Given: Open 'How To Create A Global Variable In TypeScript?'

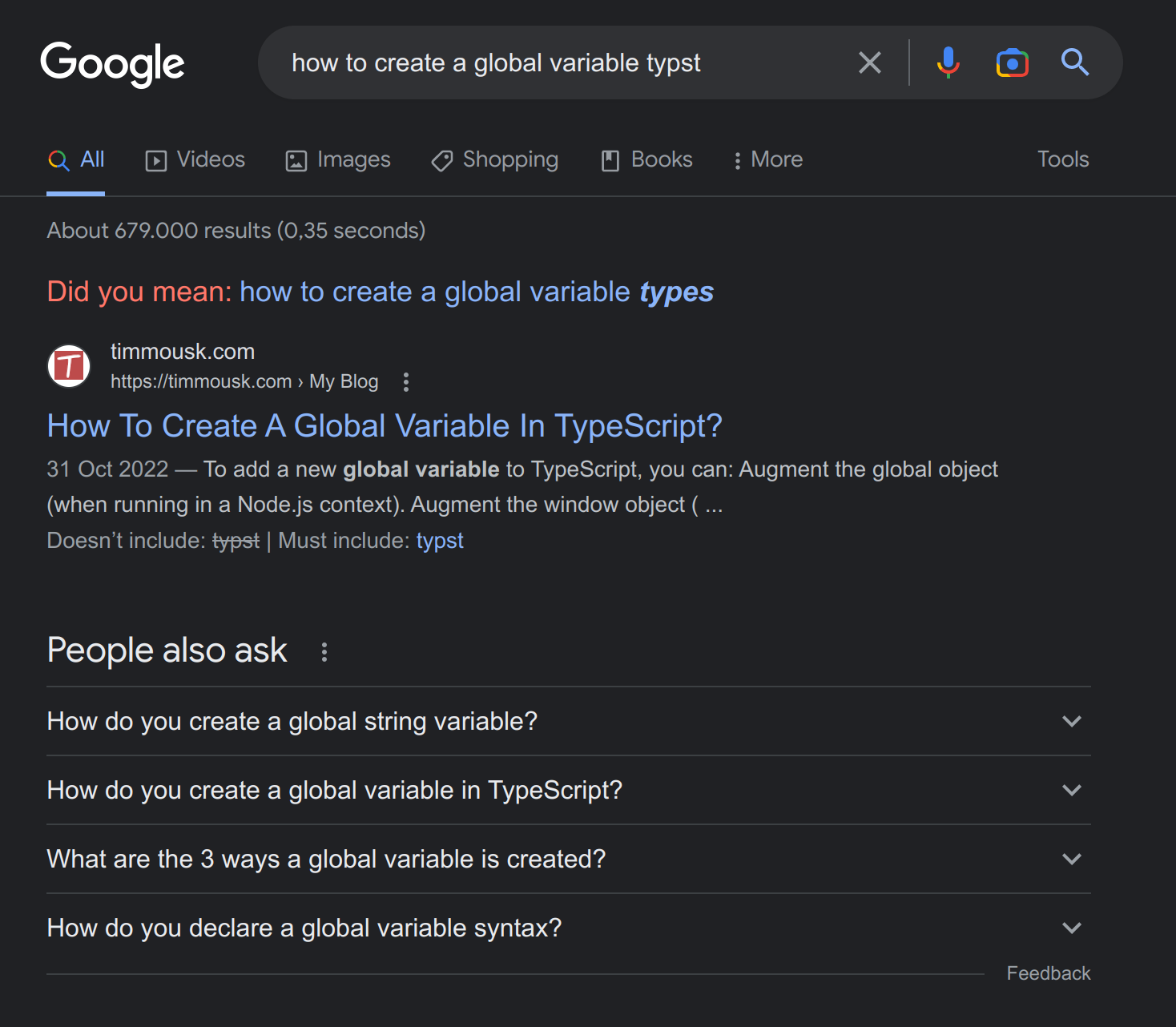Looking at the screenshot, I should (385, 425).
